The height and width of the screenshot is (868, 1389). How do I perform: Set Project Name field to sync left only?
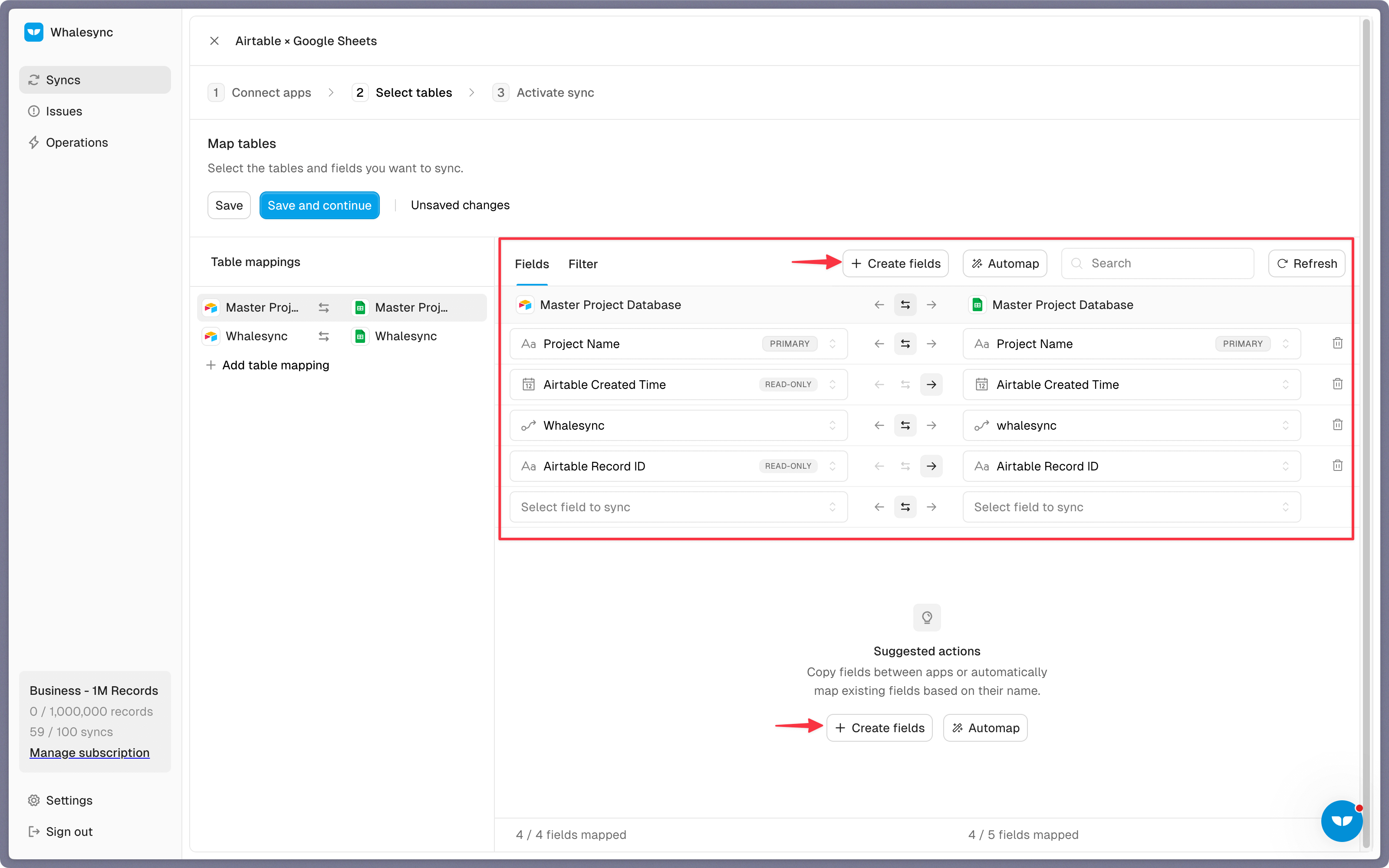[x=879, y=344]
